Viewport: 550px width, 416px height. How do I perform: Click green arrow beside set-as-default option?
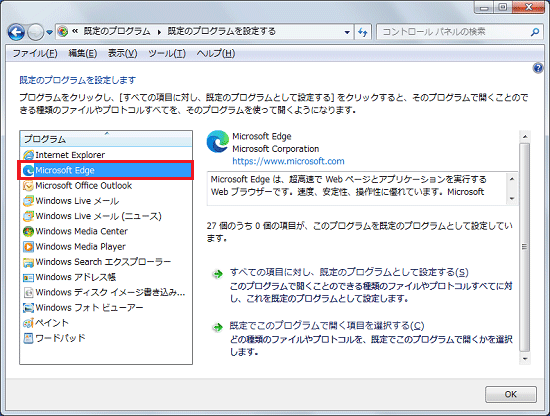[x=218, y=274]
